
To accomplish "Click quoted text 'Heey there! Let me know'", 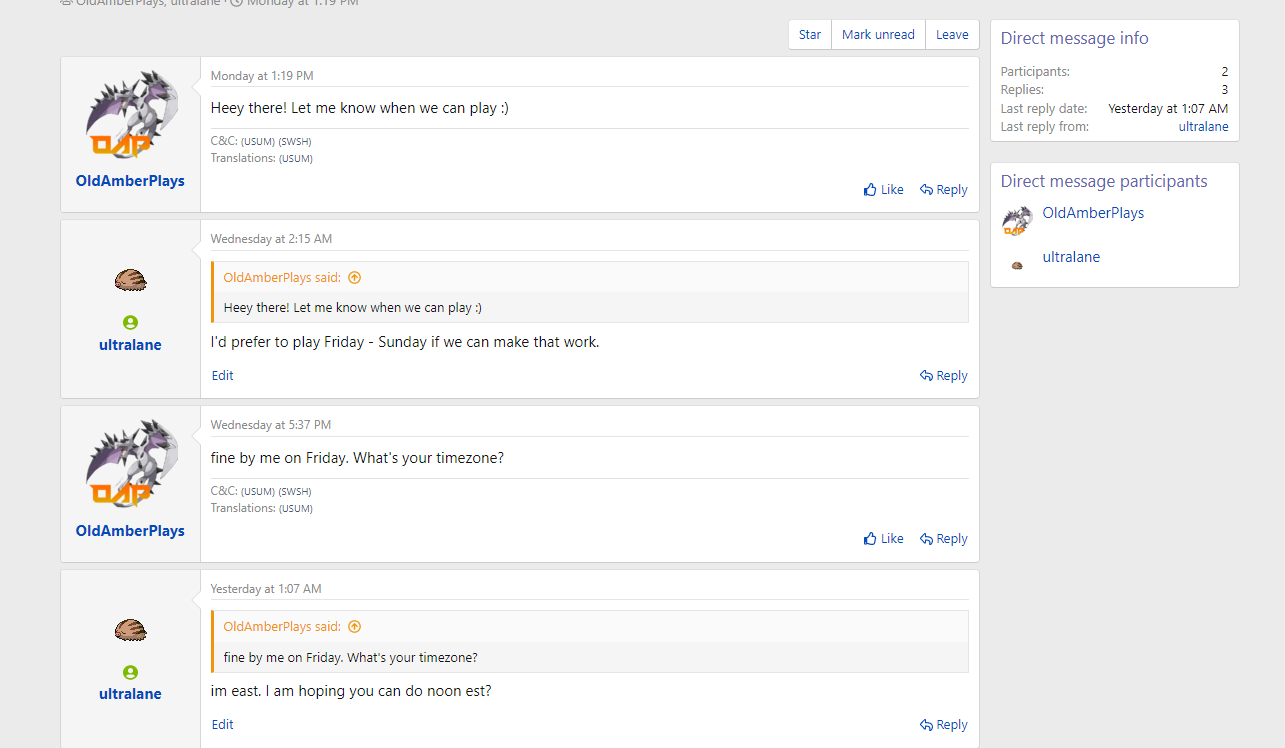I will 353,308.
